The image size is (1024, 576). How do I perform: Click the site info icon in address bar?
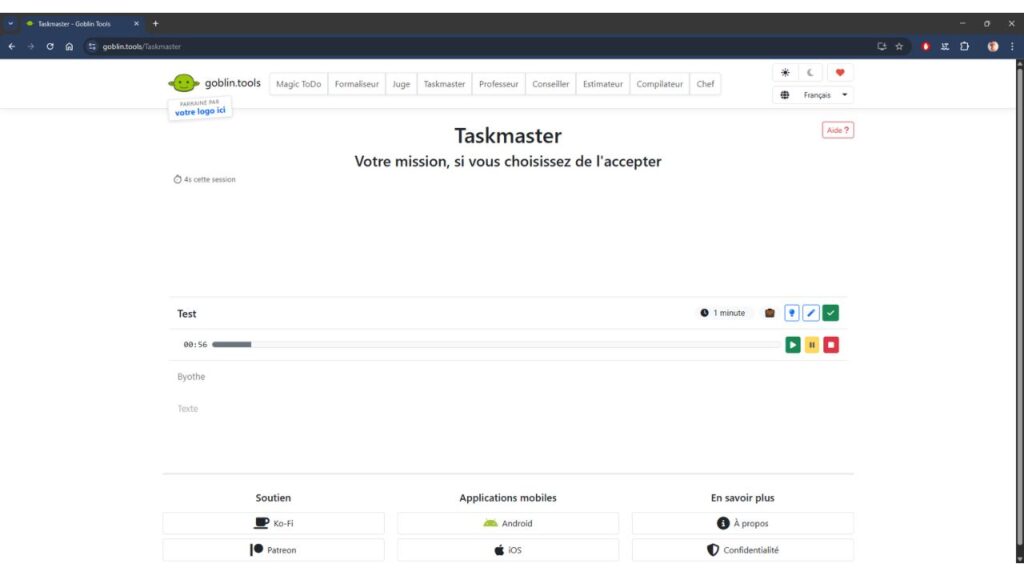point(92,46)
